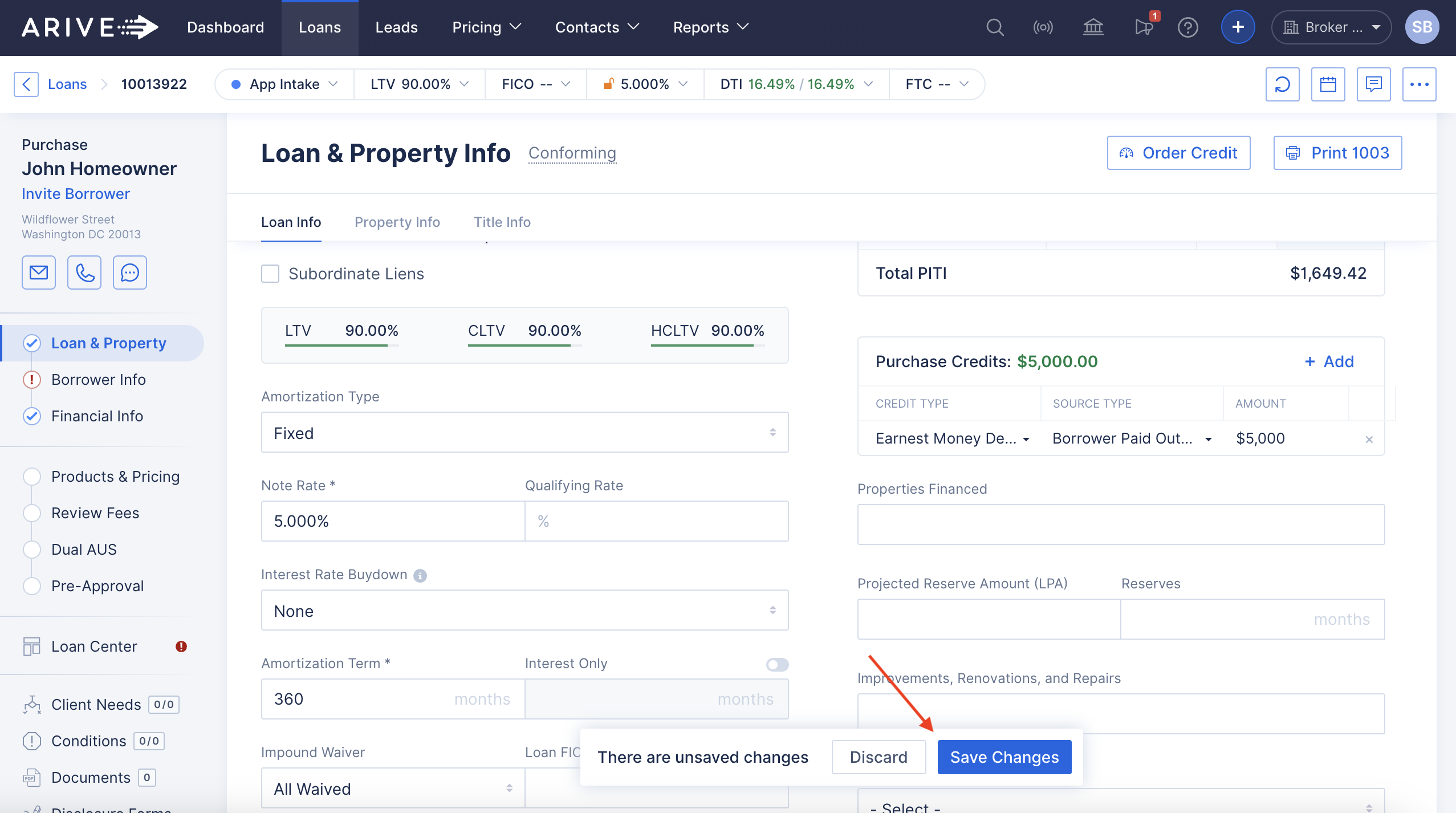The image size is (1456, 813).
Task: Expand the App Intake status dropdown
Action: pyautogui.click(x=284, y=84)
